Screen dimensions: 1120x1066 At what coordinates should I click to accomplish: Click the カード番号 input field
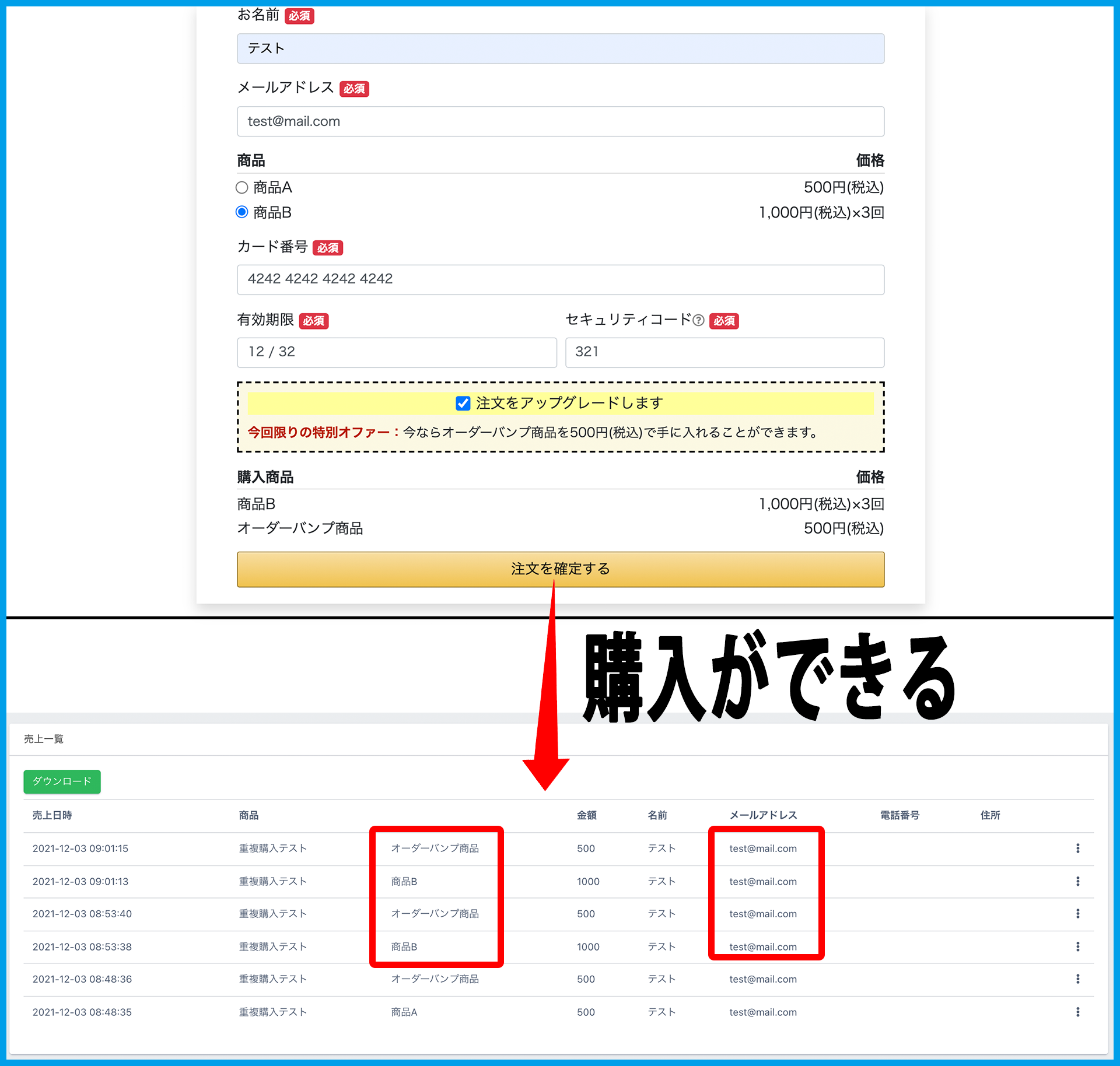560,279
